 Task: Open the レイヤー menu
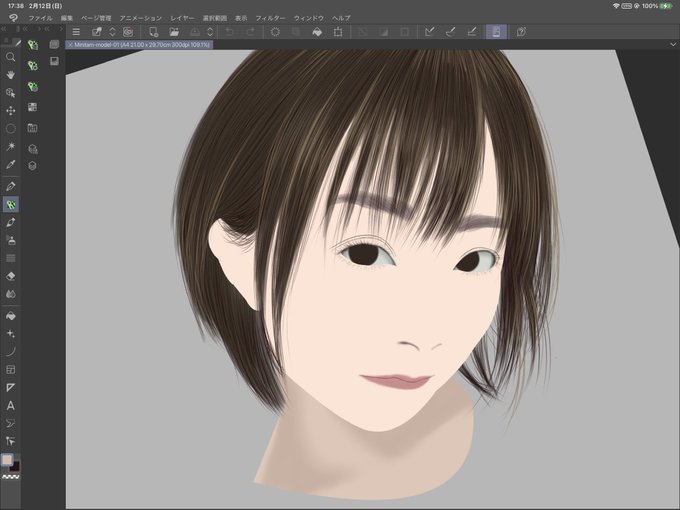pos(182,18)
